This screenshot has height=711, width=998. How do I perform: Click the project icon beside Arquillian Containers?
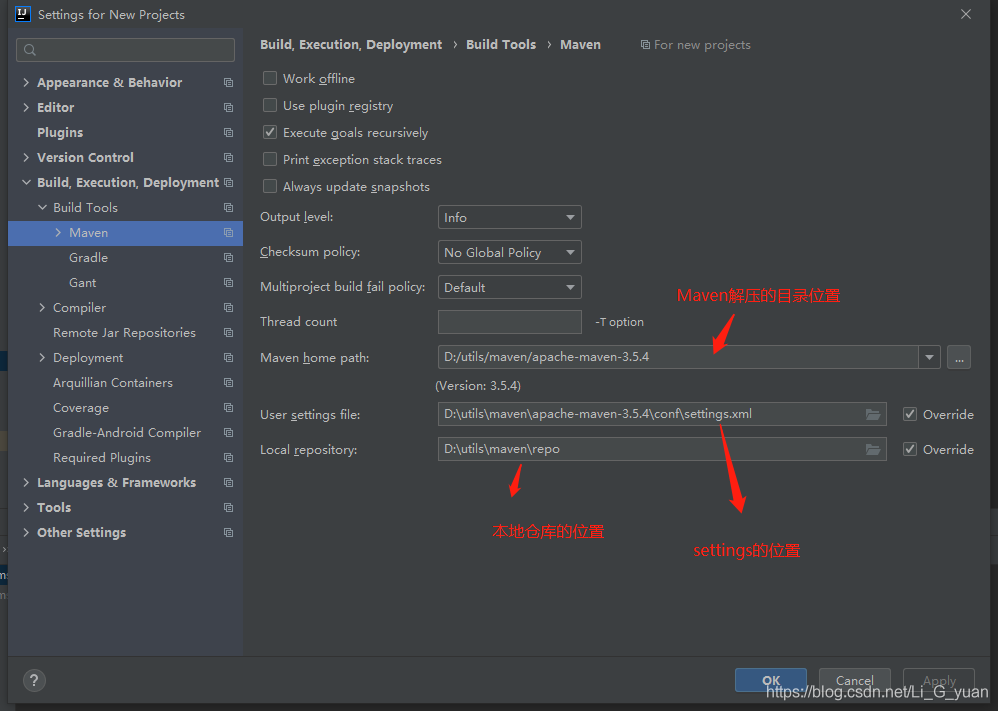228,383
